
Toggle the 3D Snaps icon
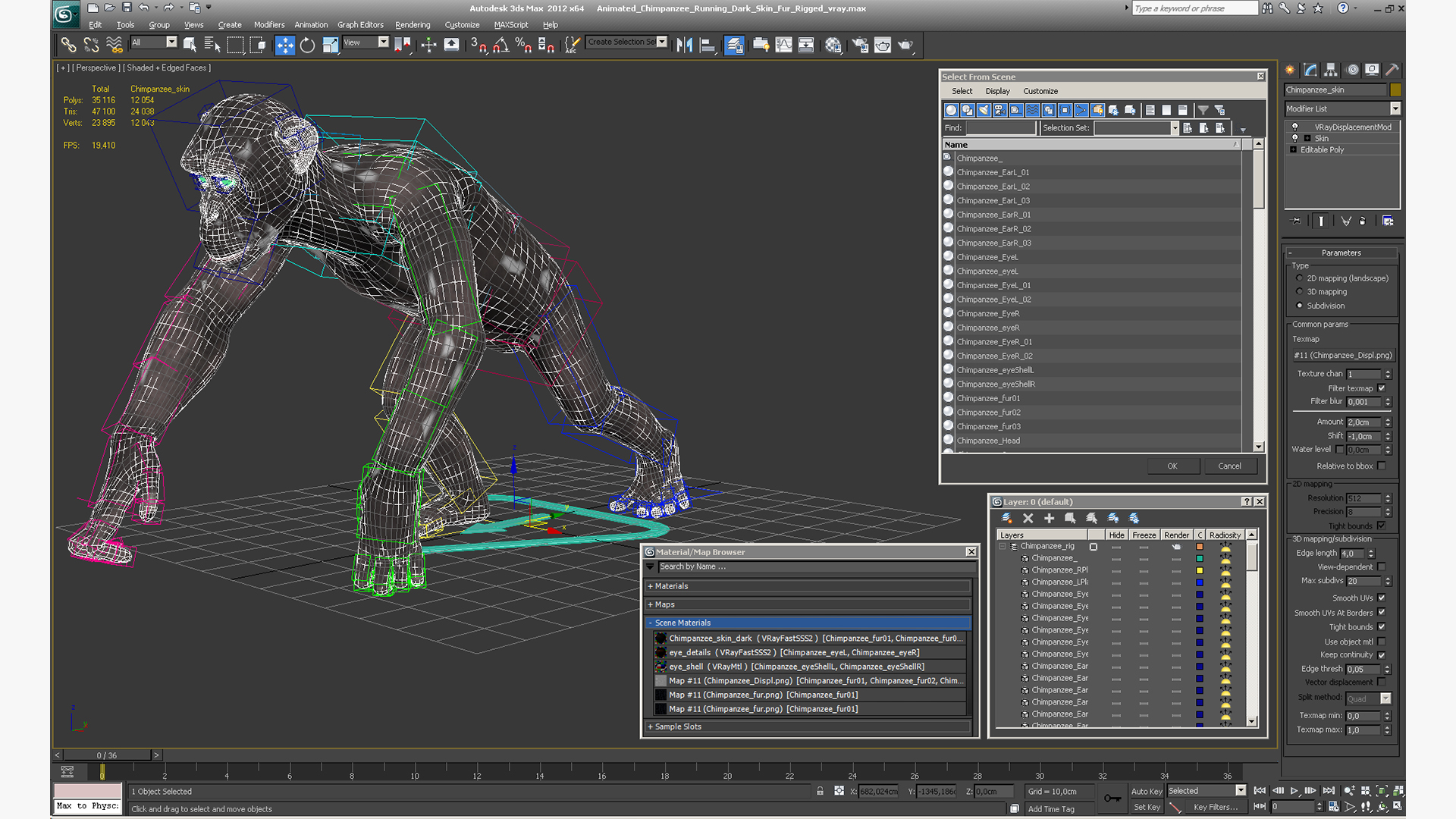click(x=478, y=45)
